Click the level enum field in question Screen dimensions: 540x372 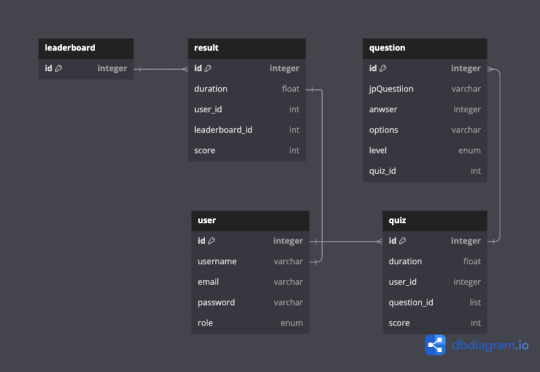pos(425,151)
